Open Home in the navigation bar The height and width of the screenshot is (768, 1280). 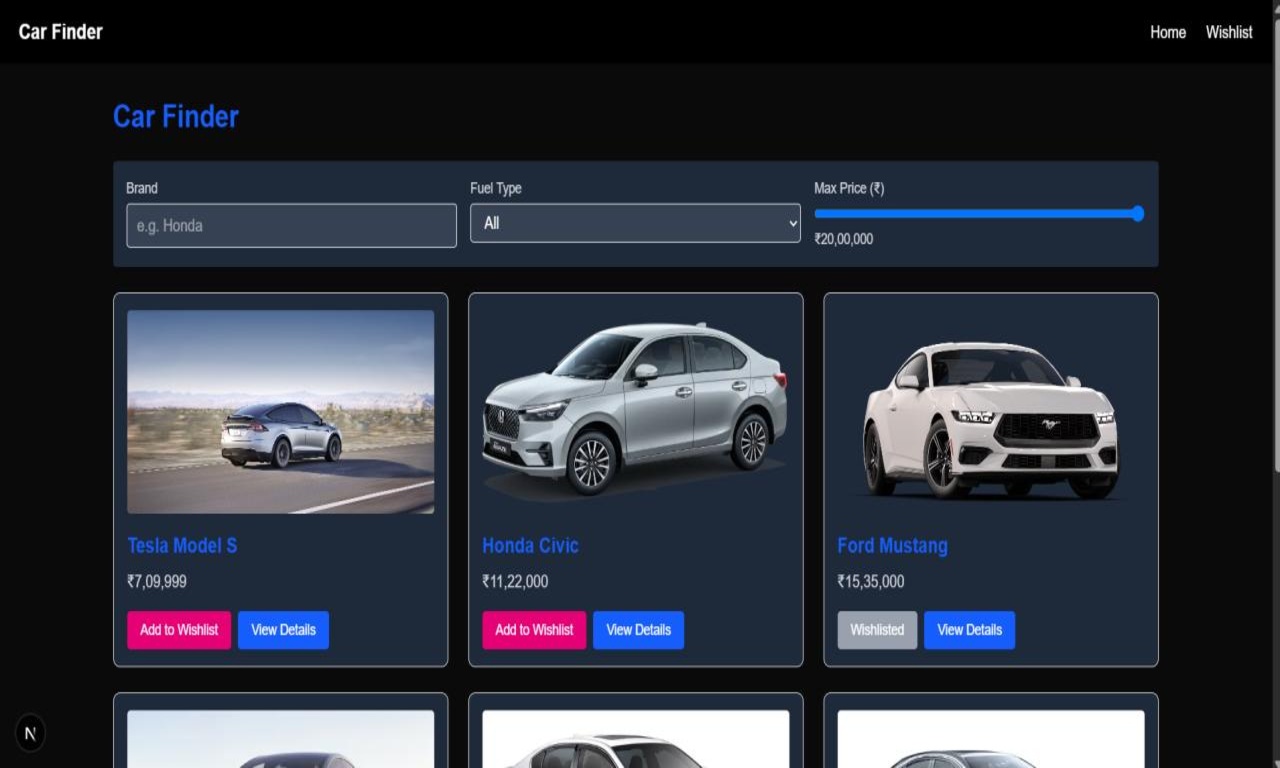[x=1167, y=32]
